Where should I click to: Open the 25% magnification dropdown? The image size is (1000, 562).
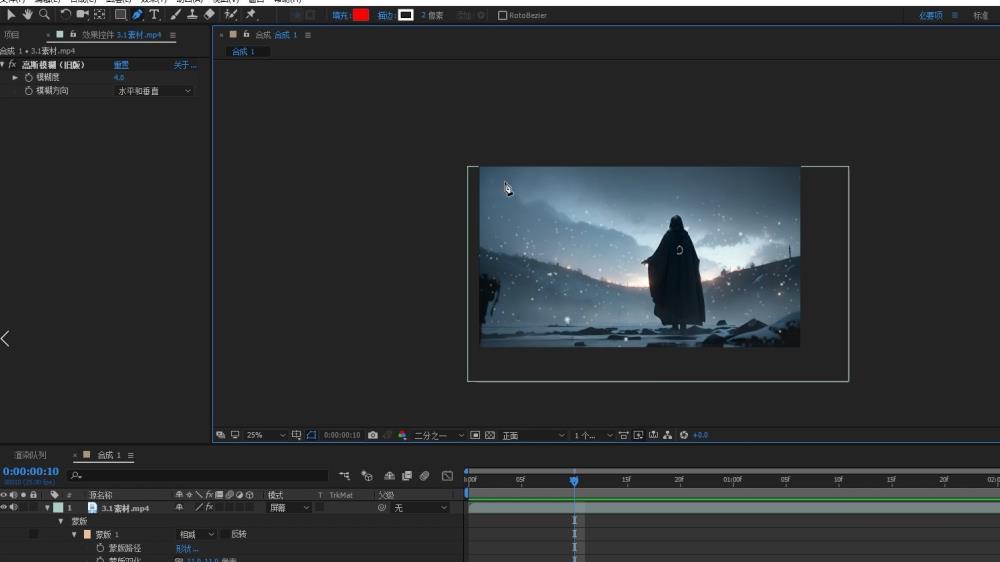pos(266,435)
